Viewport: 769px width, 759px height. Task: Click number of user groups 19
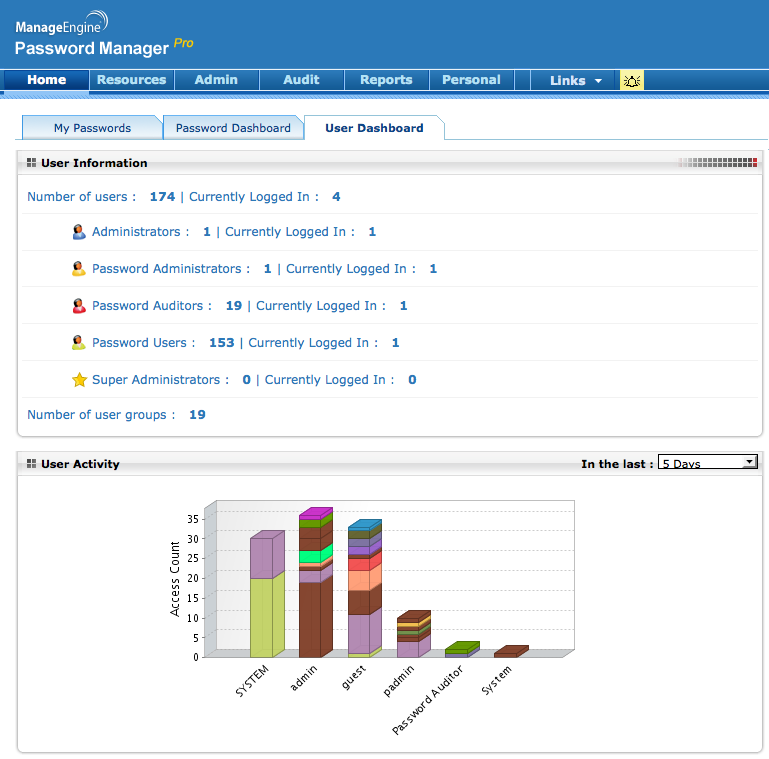coord(197,415)
